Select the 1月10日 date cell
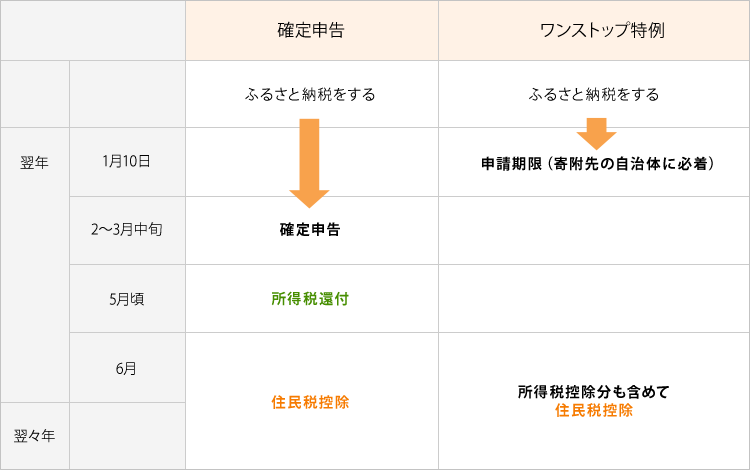This screenshot has width=750, height=470. coord(127,162)
